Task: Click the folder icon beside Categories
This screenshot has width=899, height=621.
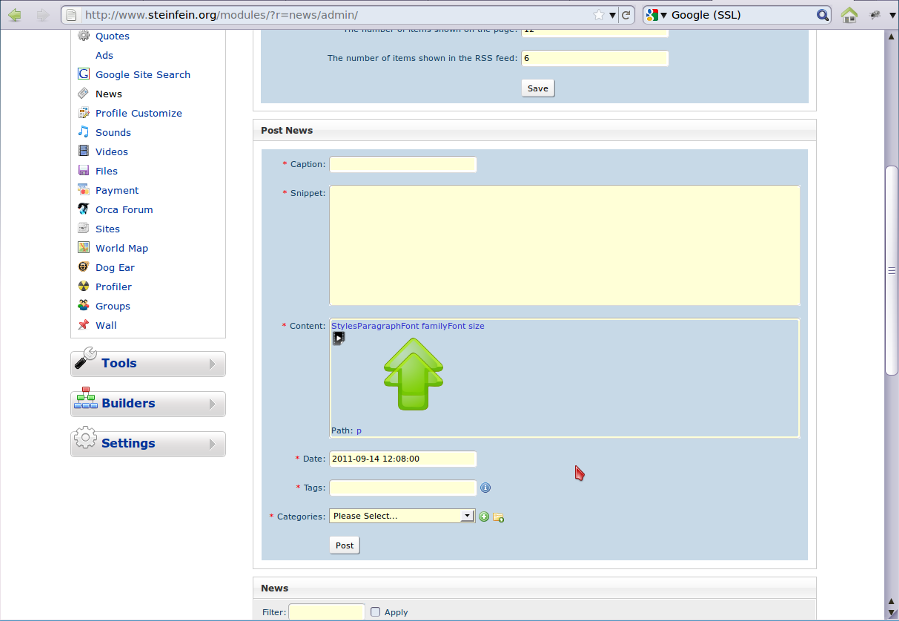Action: tap(498, 517)
